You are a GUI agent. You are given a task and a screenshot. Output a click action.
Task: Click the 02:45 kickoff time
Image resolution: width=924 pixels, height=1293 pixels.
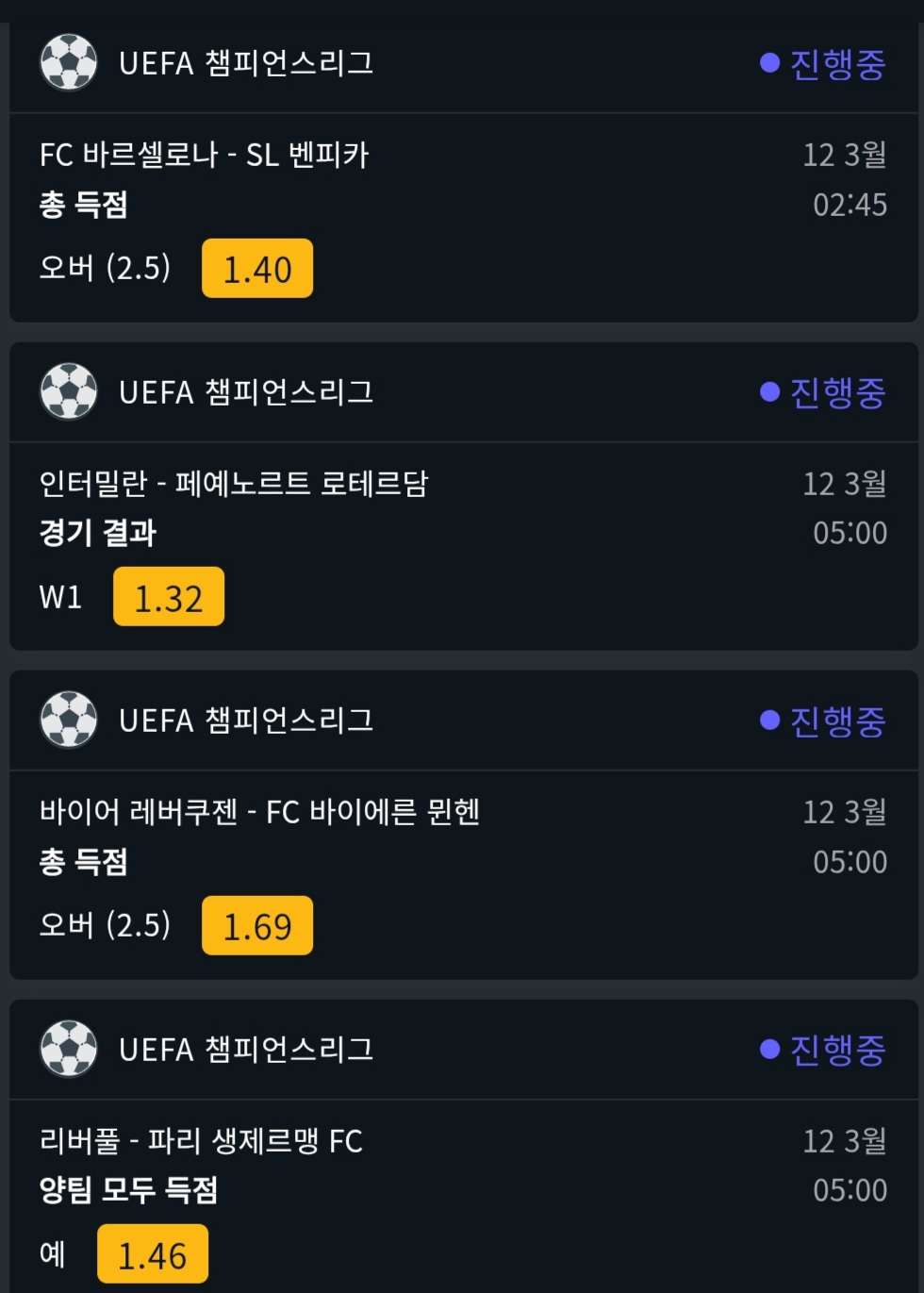(850, 205)
